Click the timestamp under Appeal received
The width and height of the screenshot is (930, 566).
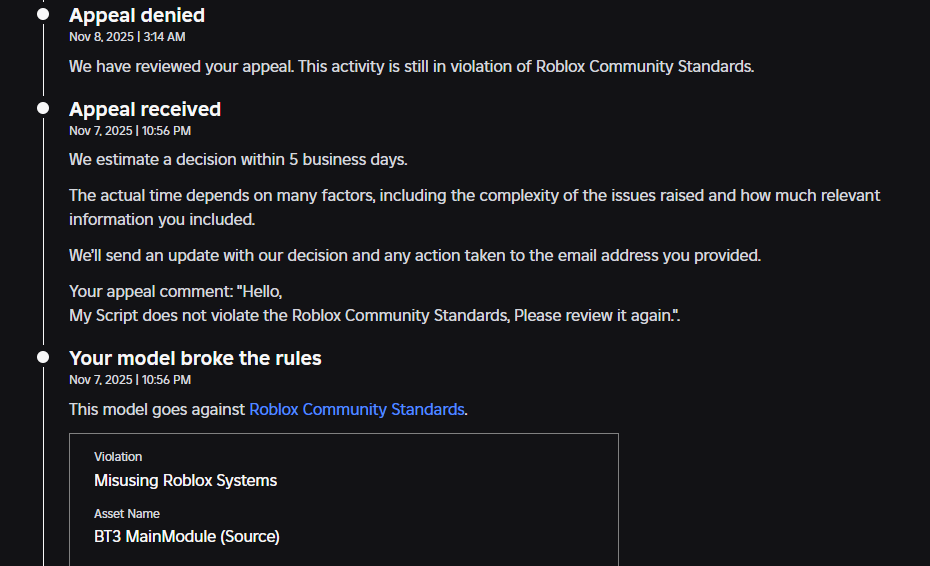(130, 131)
